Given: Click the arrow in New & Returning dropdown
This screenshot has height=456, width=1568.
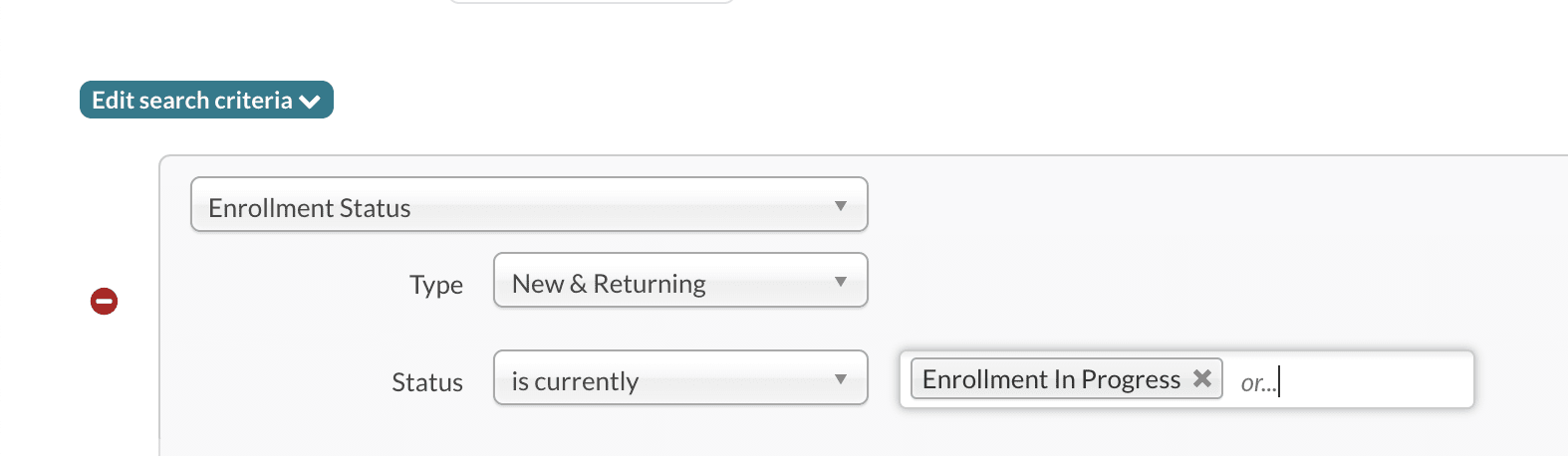Looking at the screenshot, I should pyautogui.click(x=840, y=282).
